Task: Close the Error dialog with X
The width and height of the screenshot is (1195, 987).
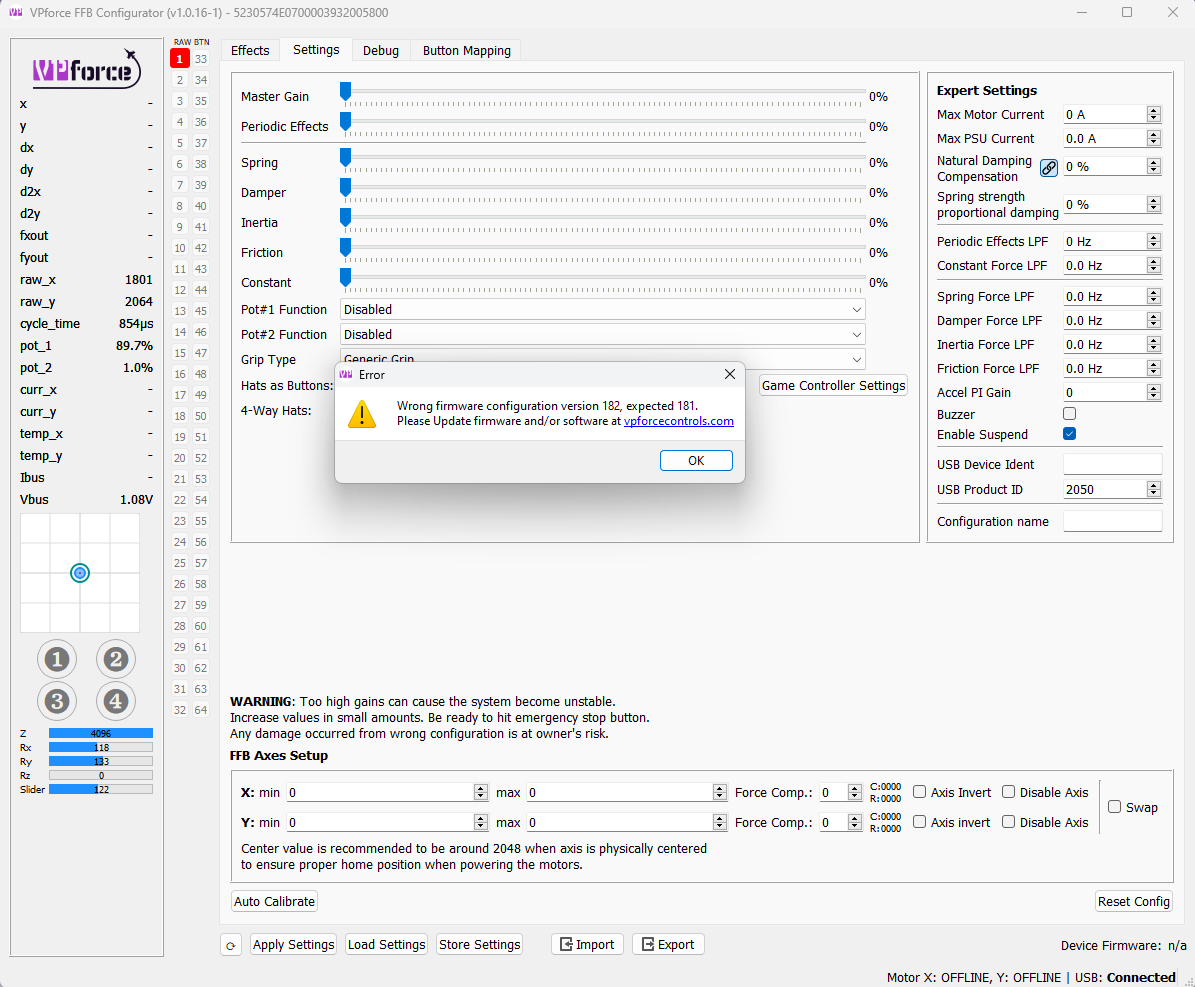Action: (x=729, y=374)
